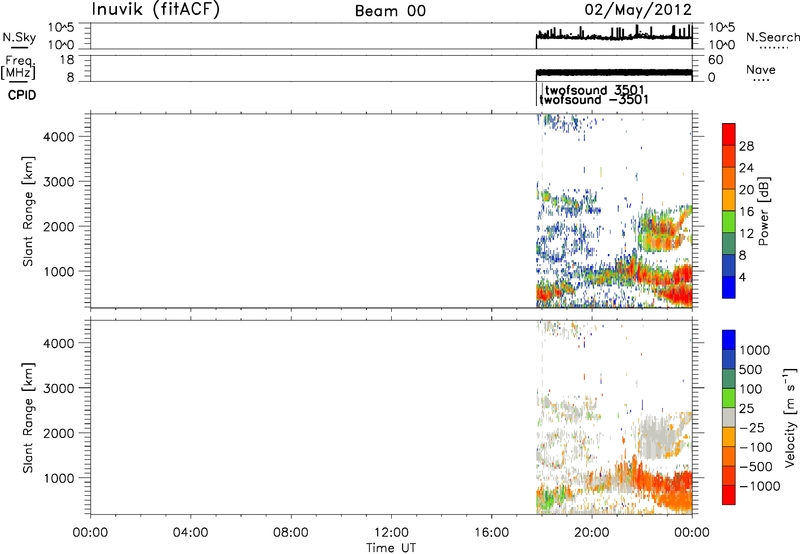This screenshot has height=554, width=800.
Task: Click the "Power [dB]" colorbar title
Action: [x=764, y=211]
